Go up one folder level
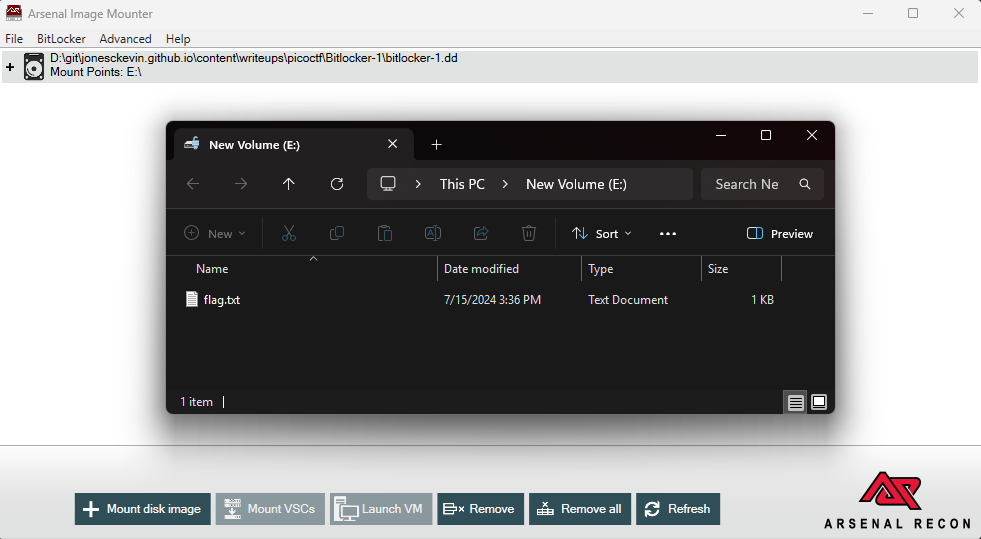This screenshot has width=981, height=539. [288, 184]
